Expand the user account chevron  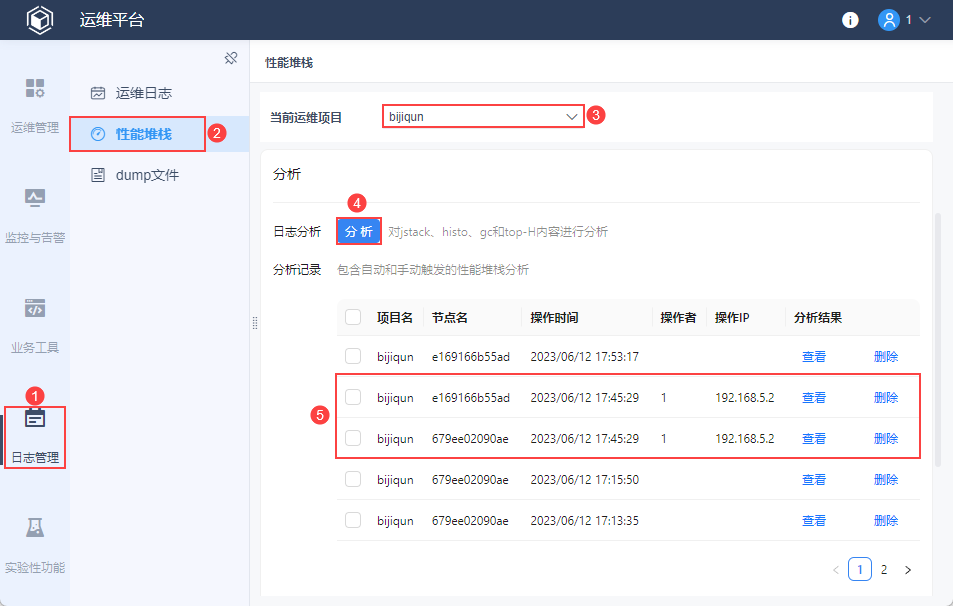coord(924,20)
